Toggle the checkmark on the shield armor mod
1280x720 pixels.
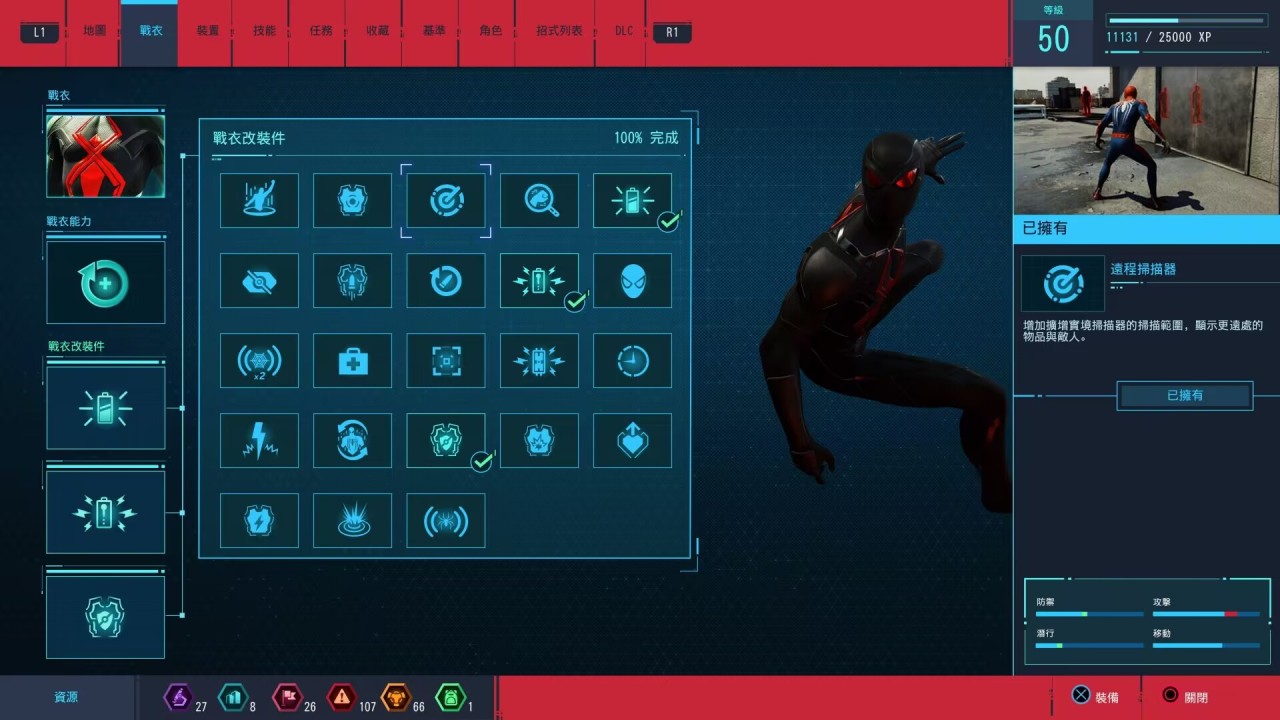click(x=482, y=461)
